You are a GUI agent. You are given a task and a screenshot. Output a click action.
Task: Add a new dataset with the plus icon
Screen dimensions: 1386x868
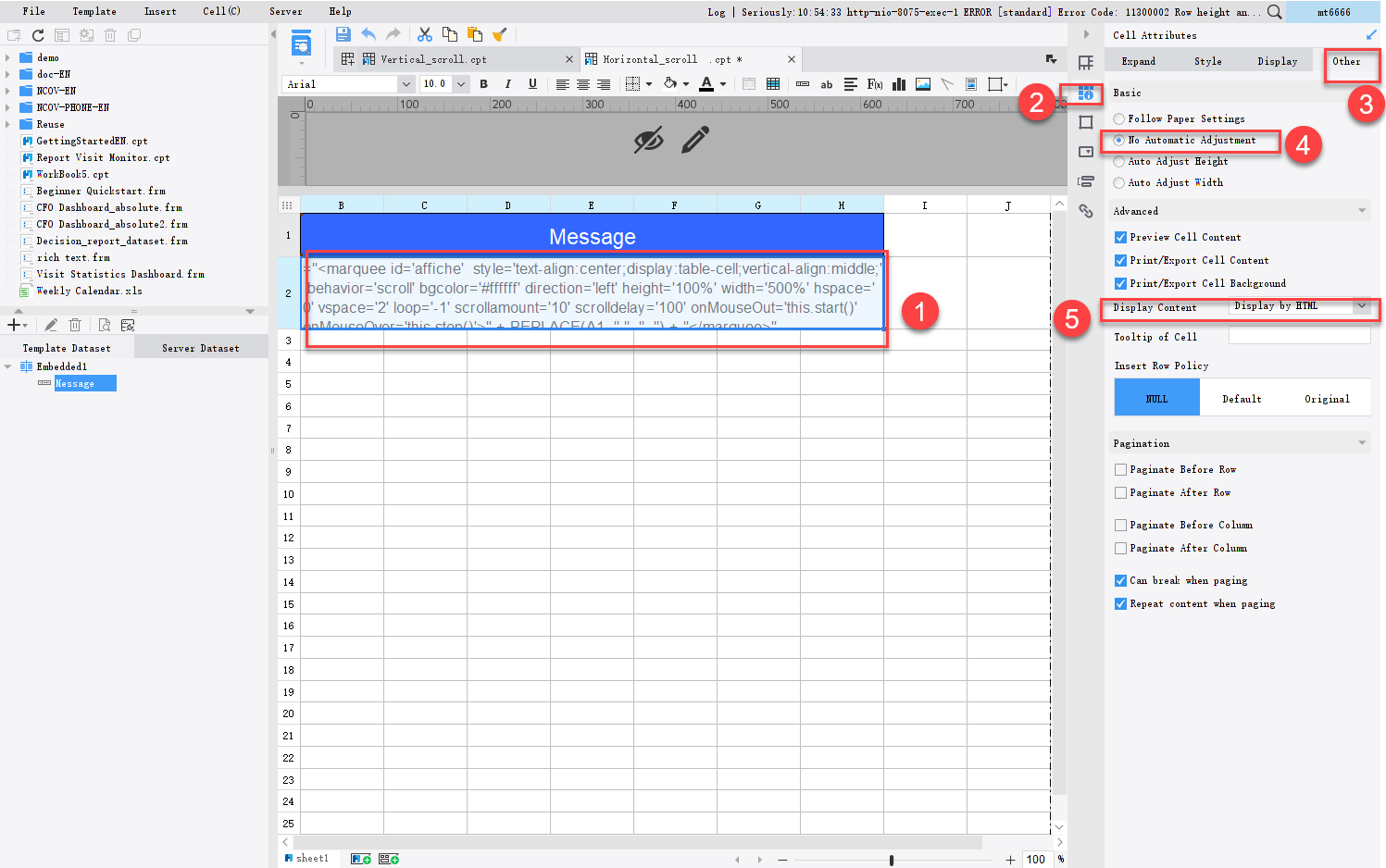[15, 324]
